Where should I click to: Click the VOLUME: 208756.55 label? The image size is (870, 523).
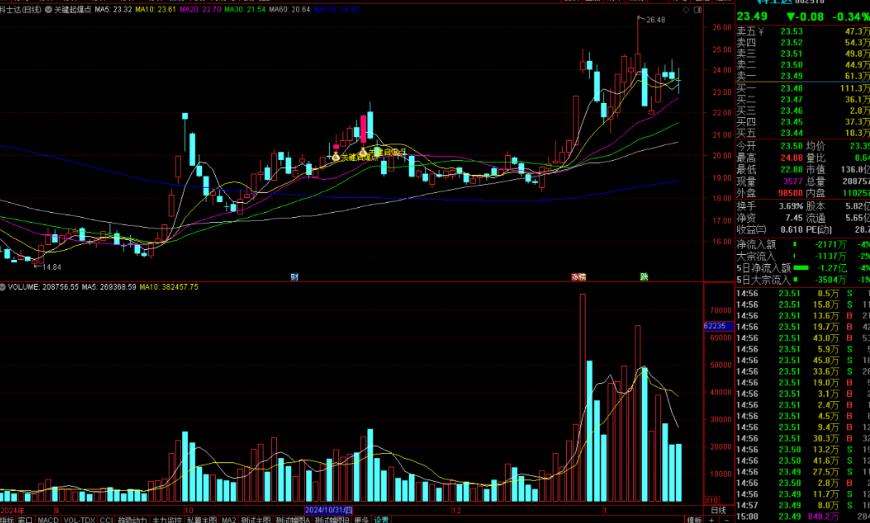[44, 287]
